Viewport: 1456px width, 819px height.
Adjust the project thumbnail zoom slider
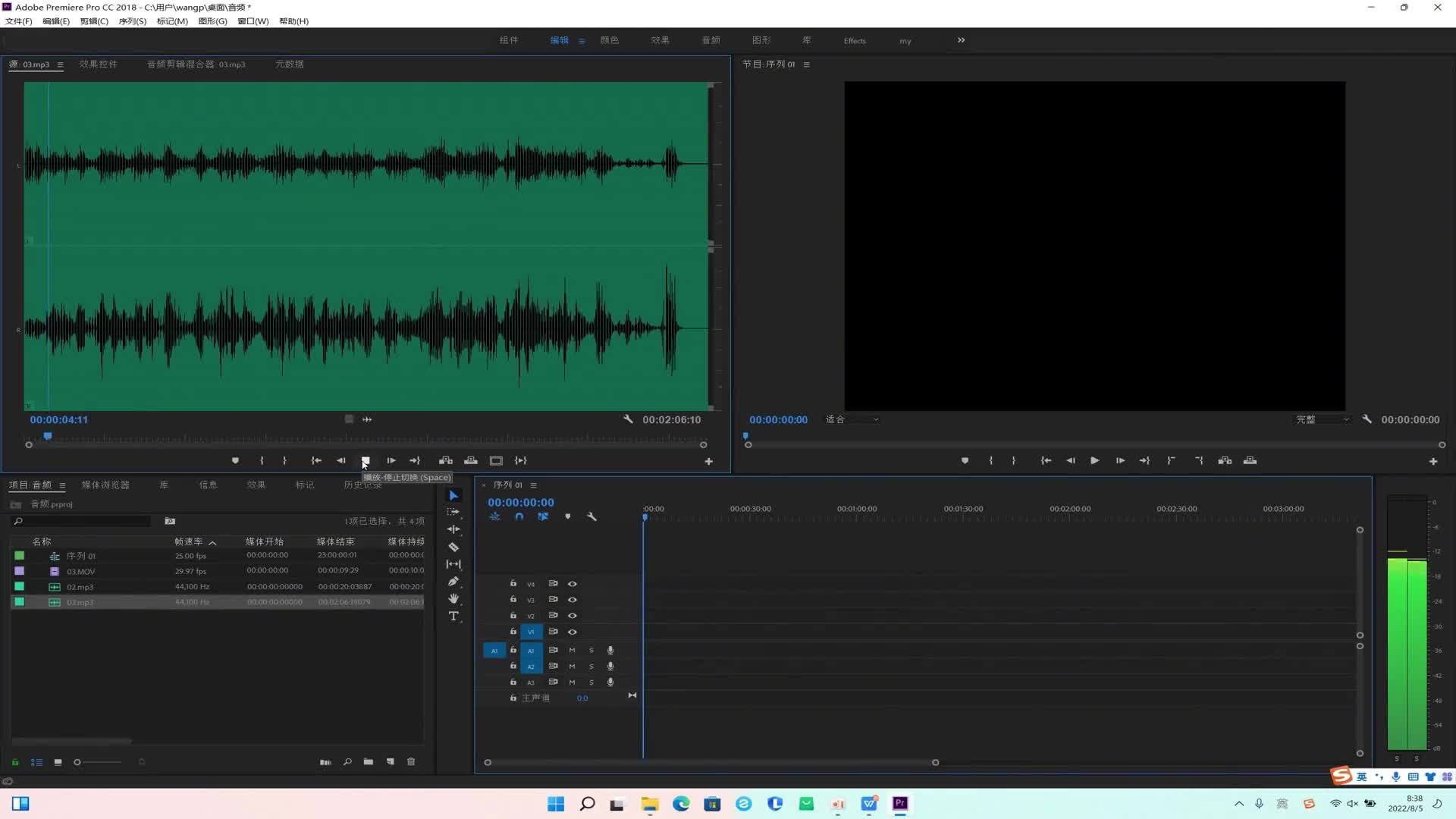[x=78, y=762]
